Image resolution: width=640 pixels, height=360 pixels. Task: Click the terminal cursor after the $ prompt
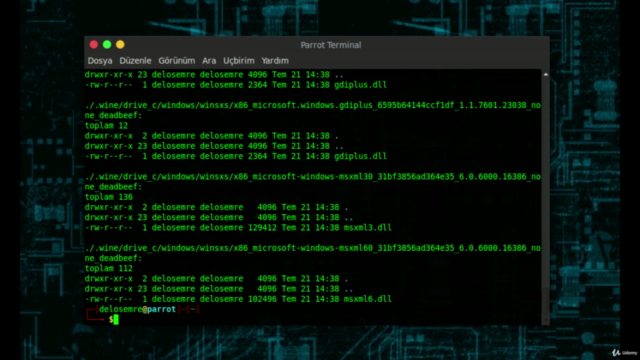(116, 320)
